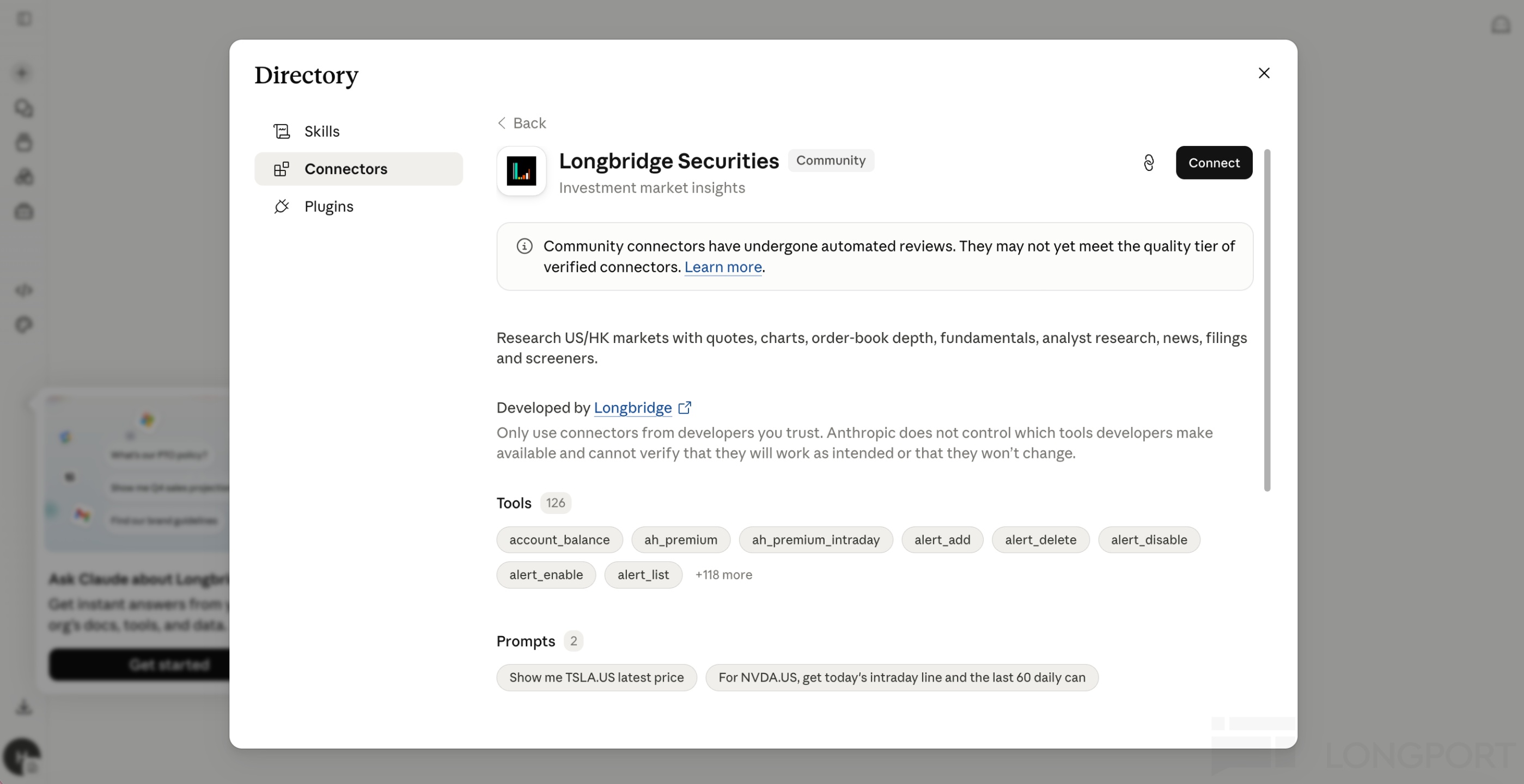The width and height of the screenshot is (1524, 784).
Task: Close the Directory dialog
Action: [1264, 73]
